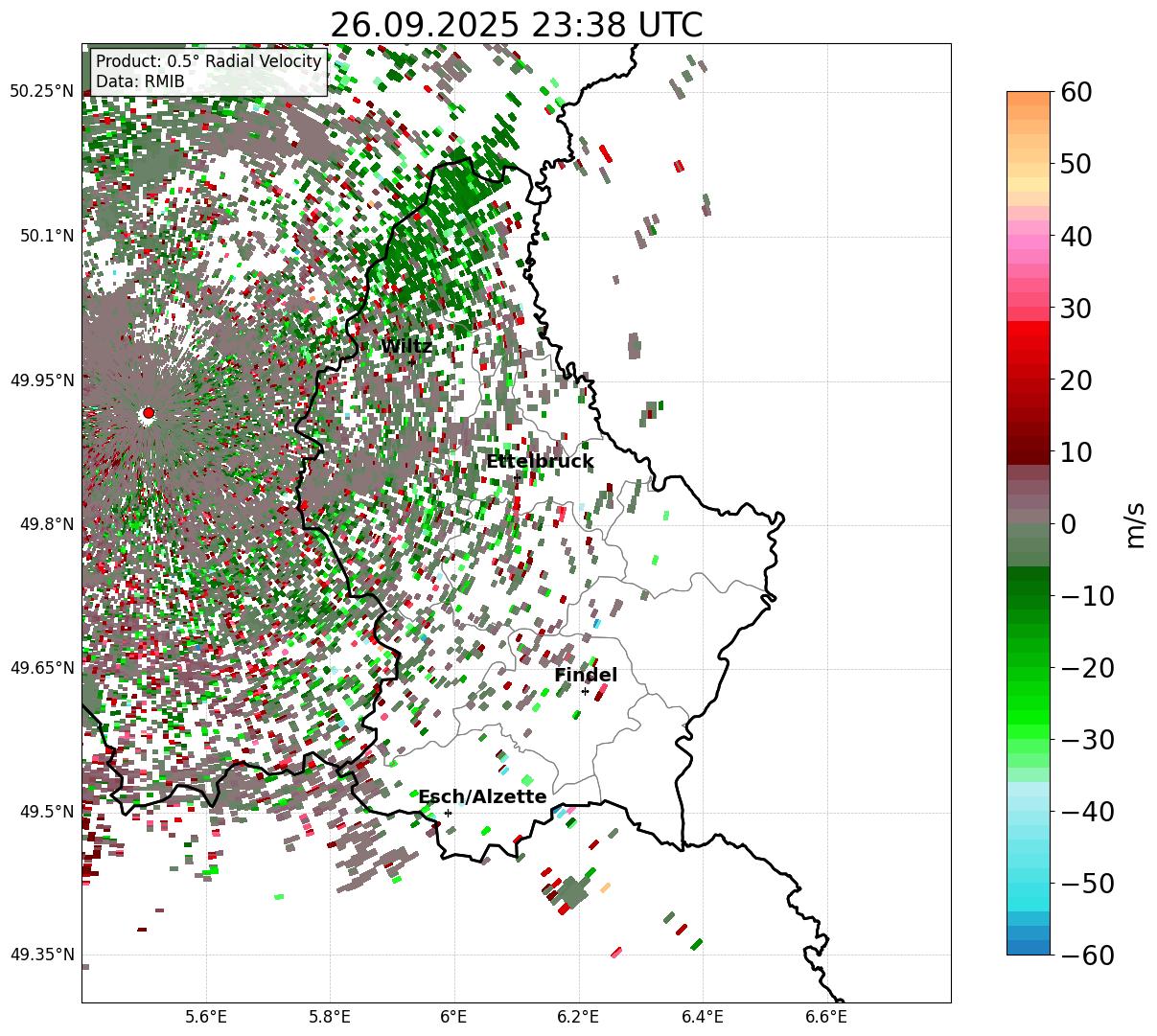Click the Product: 0.5° Radial Velocity label
This screenshot has height=1036, width=1157.
208,61
